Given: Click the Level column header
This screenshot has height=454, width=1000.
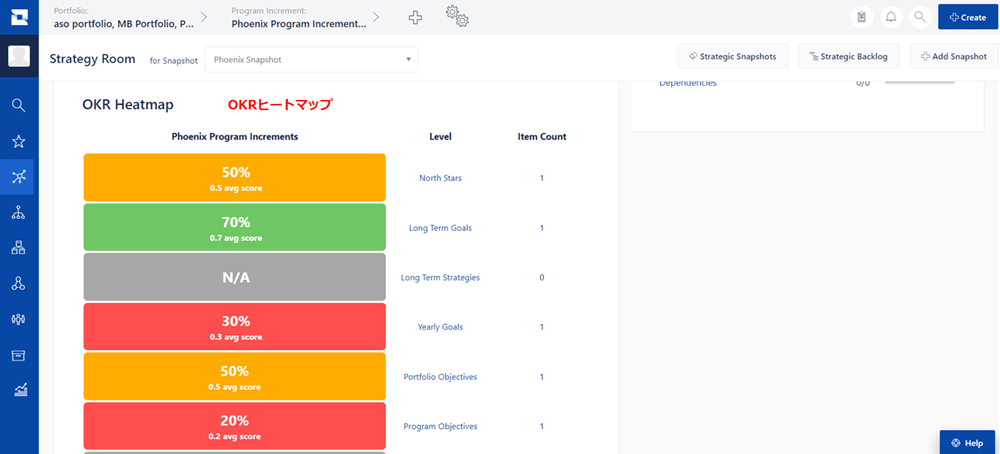Looking at the screenshot, I should [x=440, y=136].
